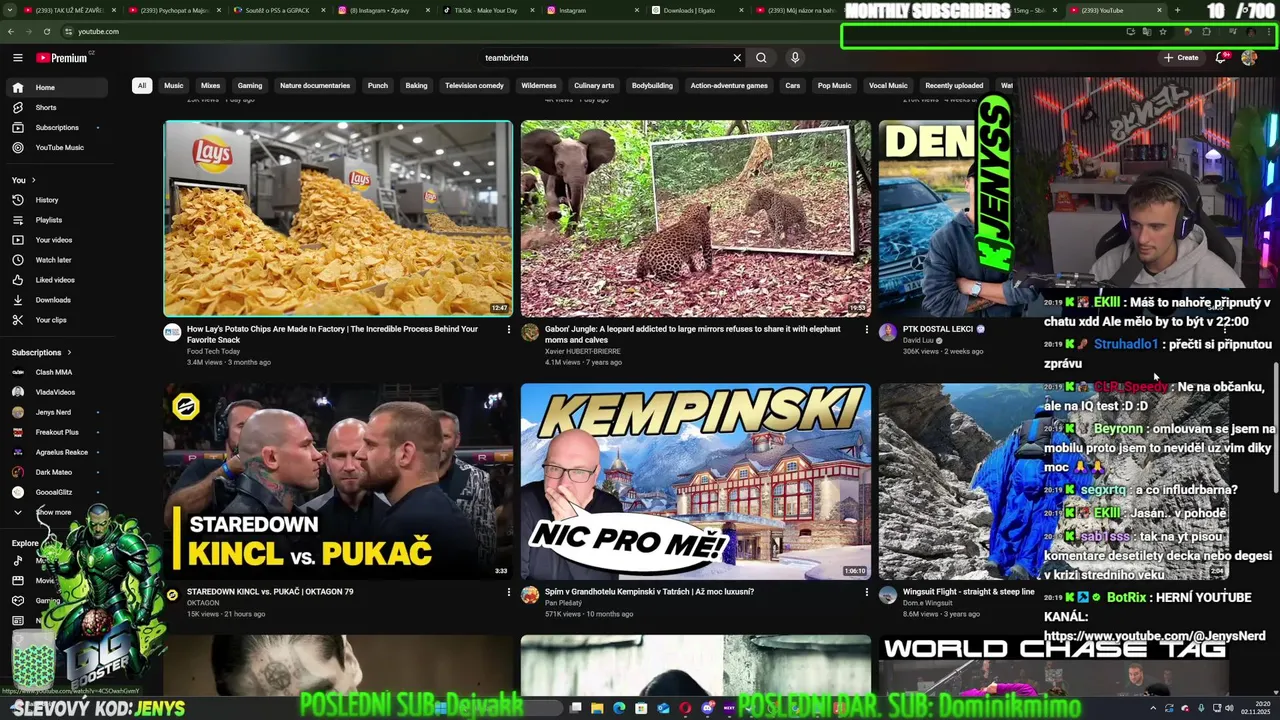
Task: Click the search magnifier button
Action: [x=761, y=58]
